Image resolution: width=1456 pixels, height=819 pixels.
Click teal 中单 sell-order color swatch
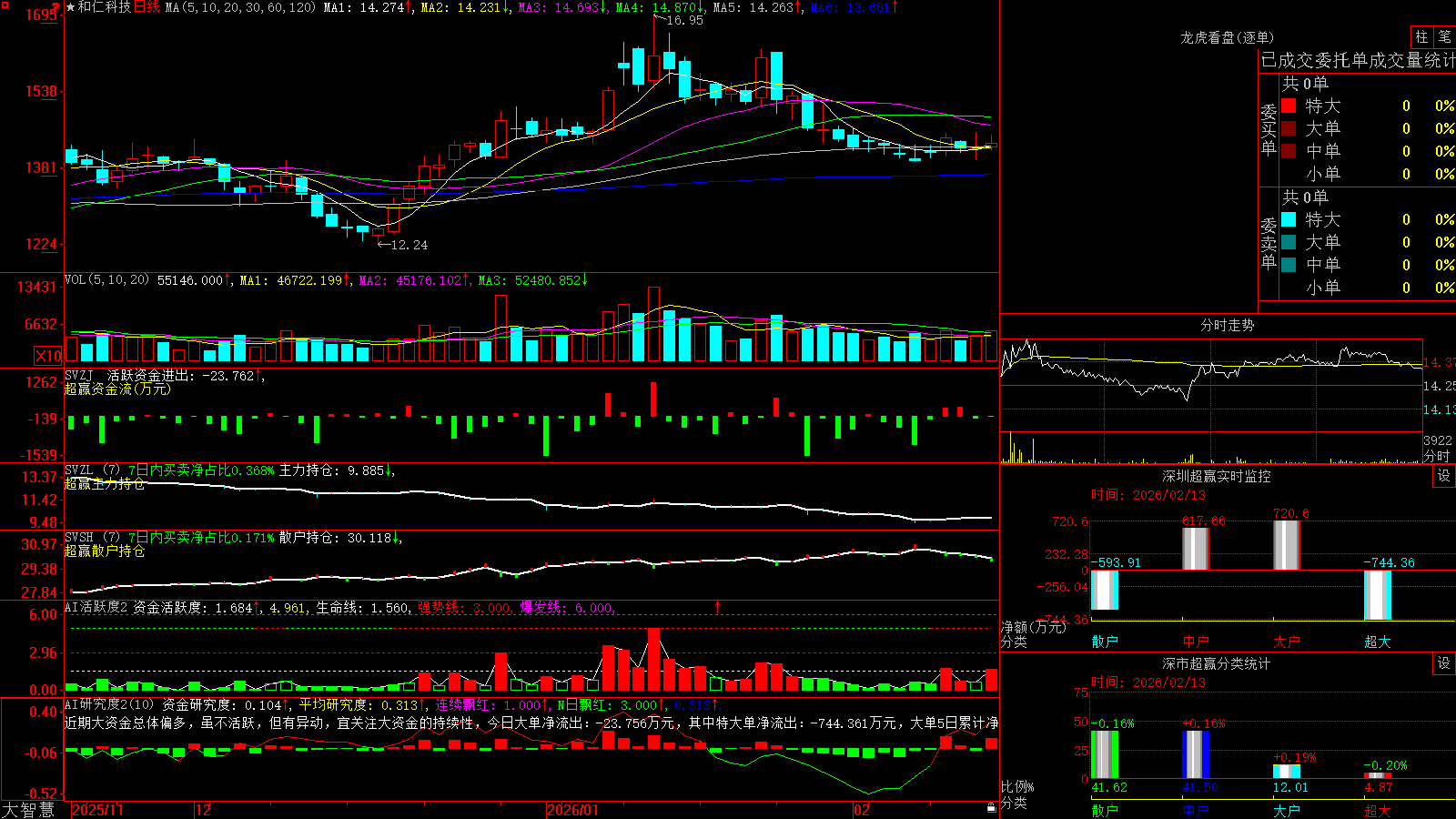click(x=1289, y=265)
